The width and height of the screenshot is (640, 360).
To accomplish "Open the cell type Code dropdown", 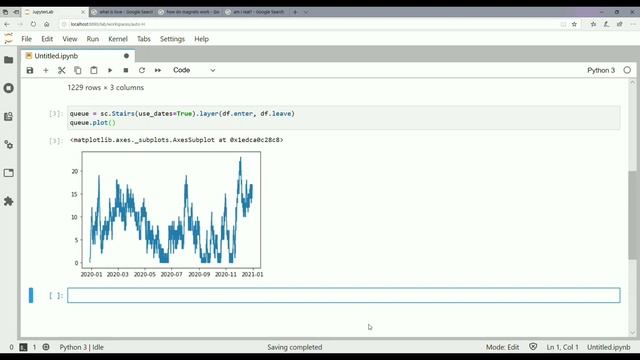I will (194, 70).
